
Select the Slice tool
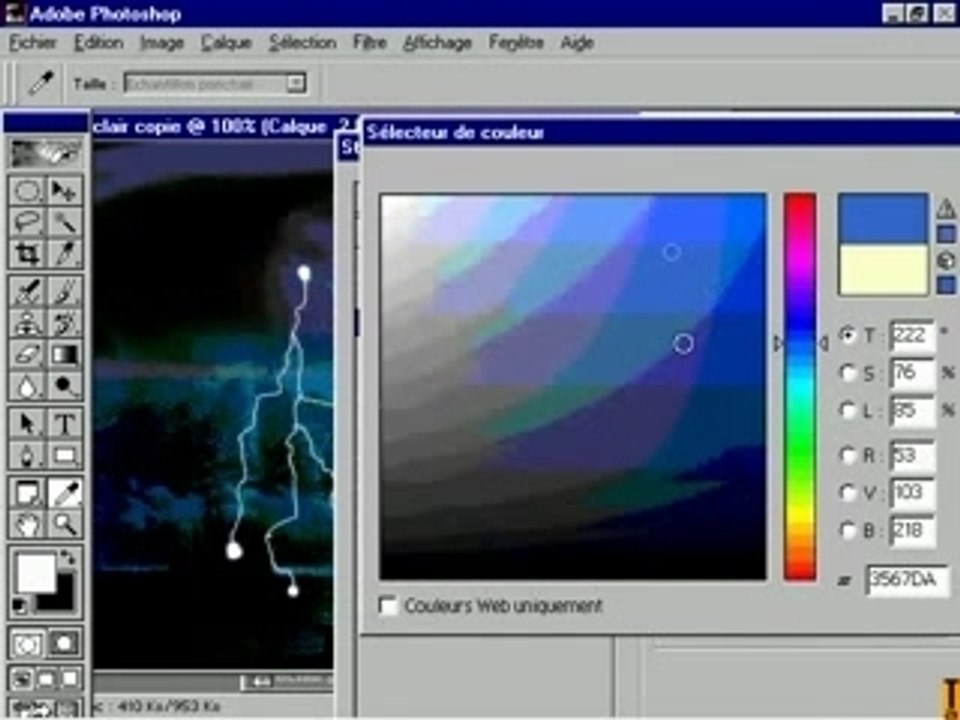point(64,253)
